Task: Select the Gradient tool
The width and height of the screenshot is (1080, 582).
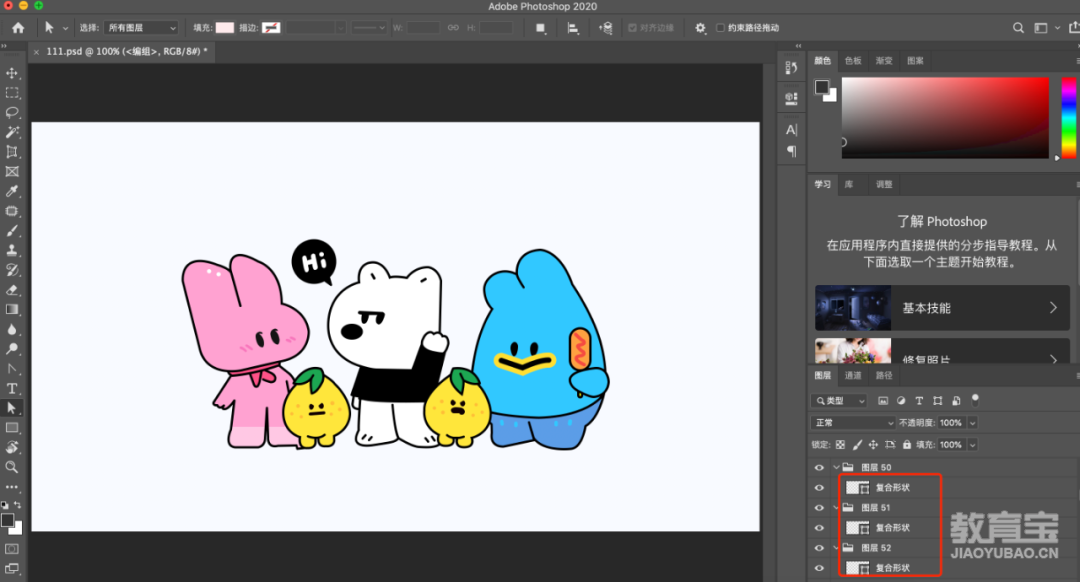Action: click(x=12, y=309)
